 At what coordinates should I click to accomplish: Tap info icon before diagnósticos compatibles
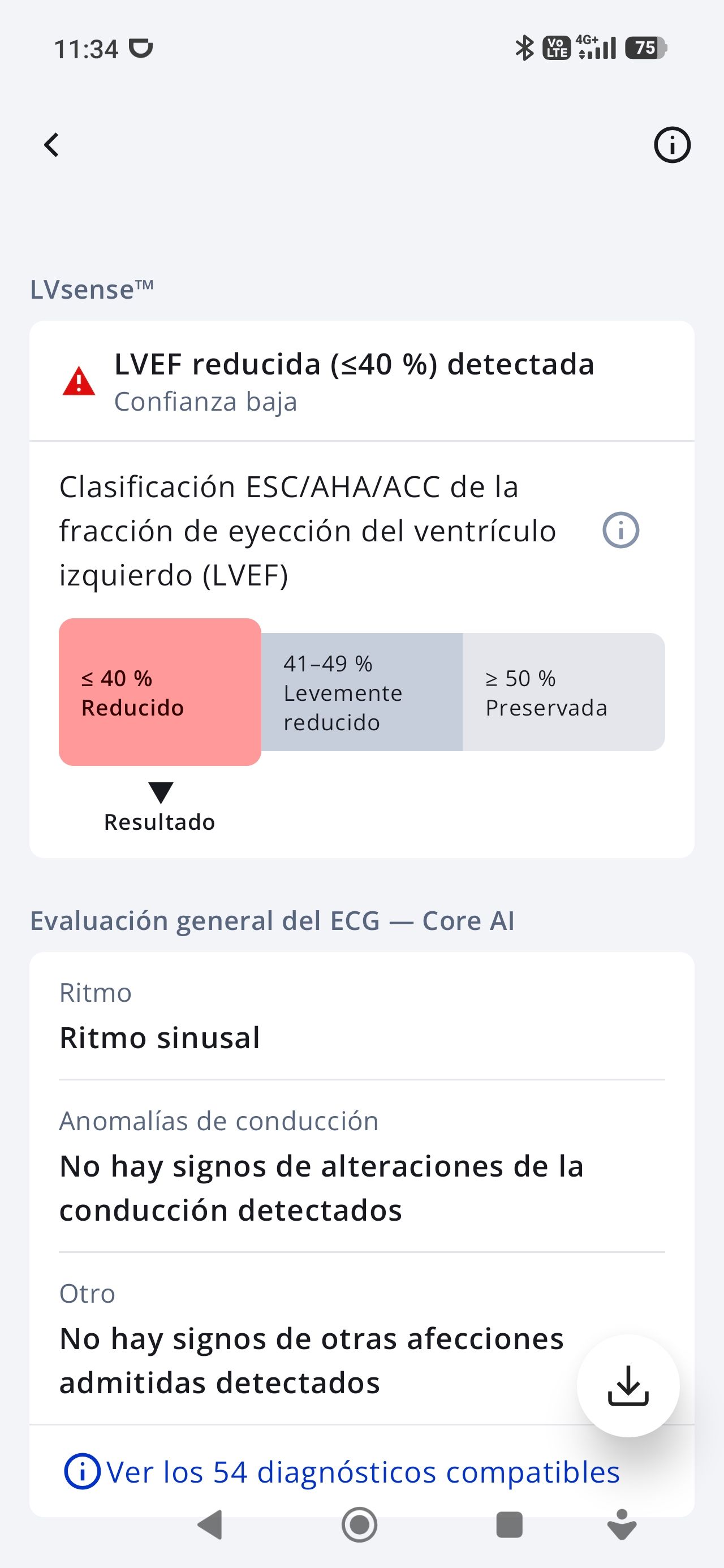[81, 1472]
